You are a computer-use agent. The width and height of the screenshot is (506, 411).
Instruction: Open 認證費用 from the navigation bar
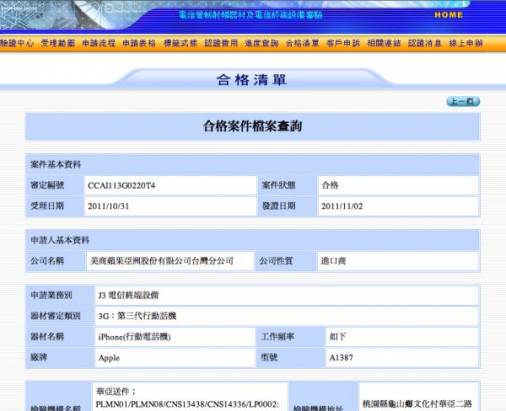coord(221,43)
